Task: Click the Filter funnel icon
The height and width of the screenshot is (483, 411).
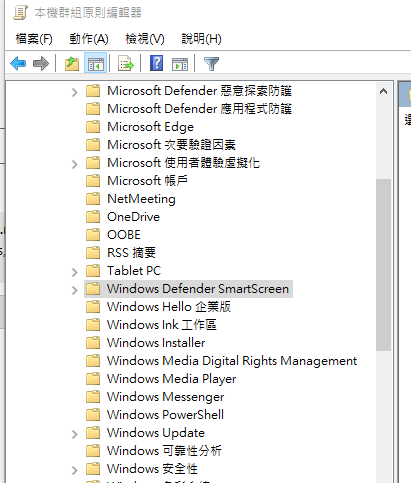Action: coord(211,63)
